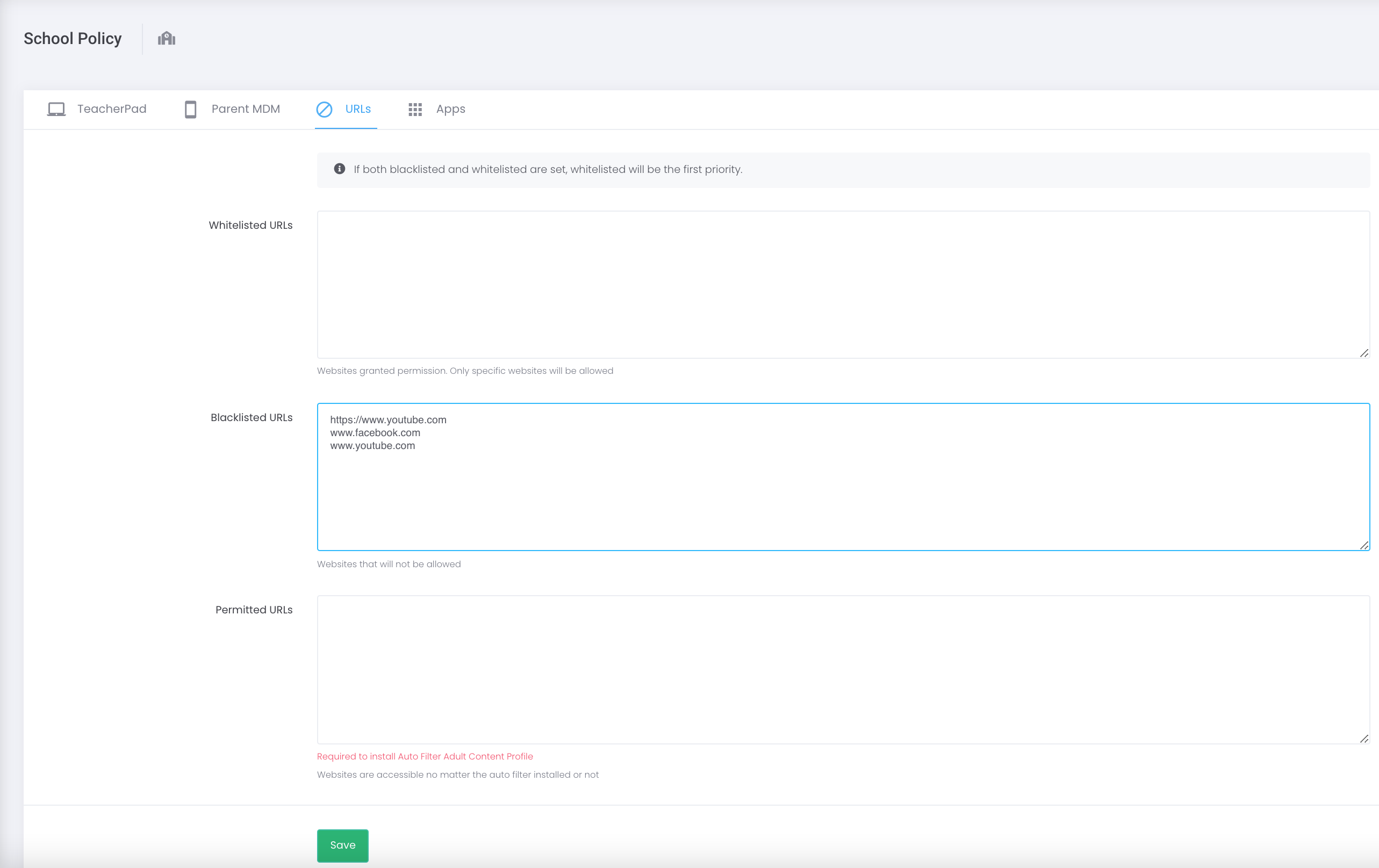The width and height of the screenshot is (1379, 868).
Task: Click the TeacherPad laptop icon
Action: (x=56, y=109)
